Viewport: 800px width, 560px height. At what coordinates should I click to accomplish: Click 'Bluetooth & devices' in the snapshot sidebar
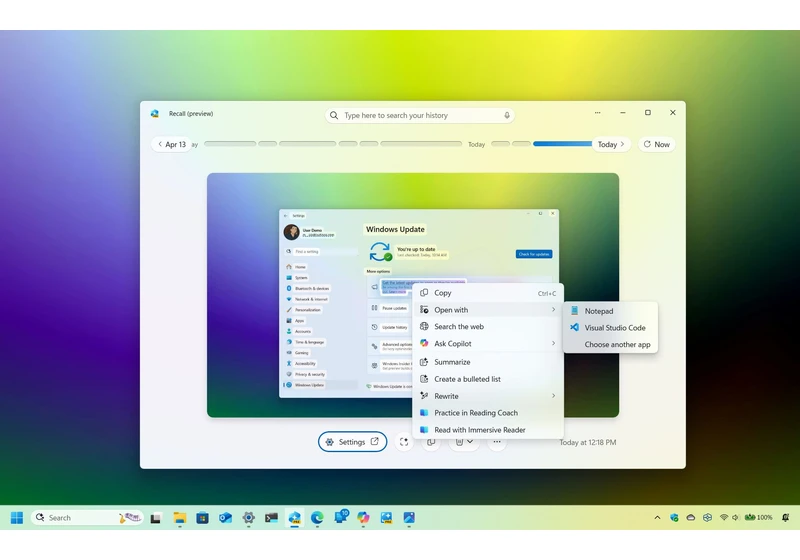tap(312, 288)
